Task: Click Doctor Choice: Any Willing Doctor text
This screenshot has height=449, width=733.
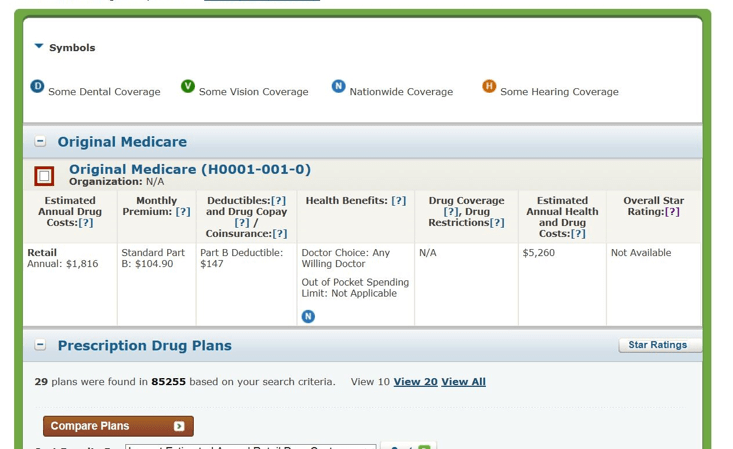Action: click(x=345, y=258)
